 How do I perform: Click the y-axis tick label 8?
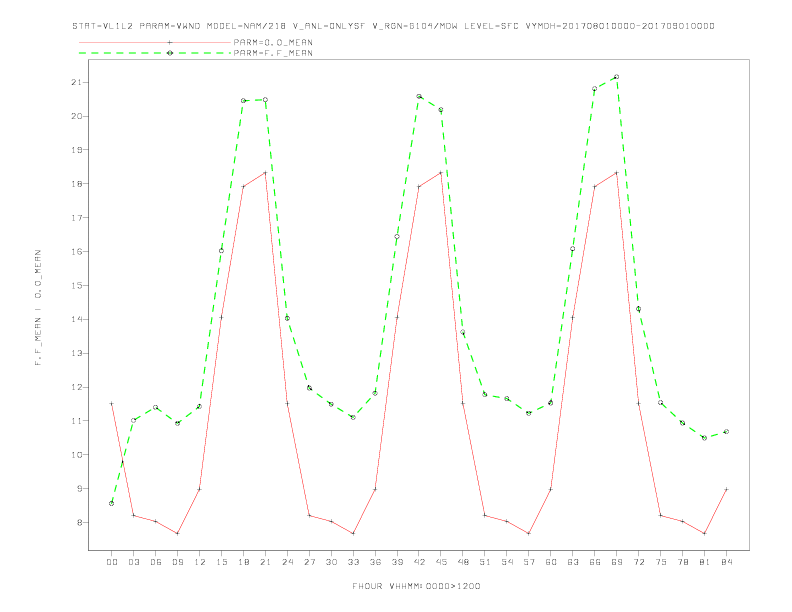(x=80, y=523)
